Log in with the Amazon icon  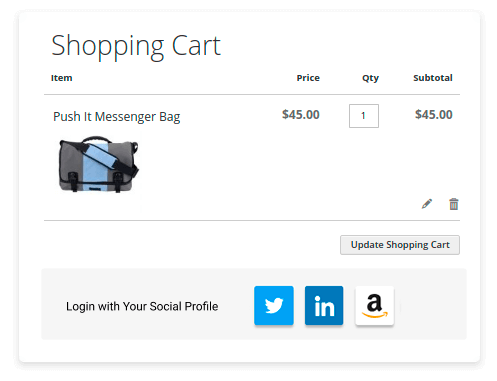pyautogui.click(x=375, y=305)
